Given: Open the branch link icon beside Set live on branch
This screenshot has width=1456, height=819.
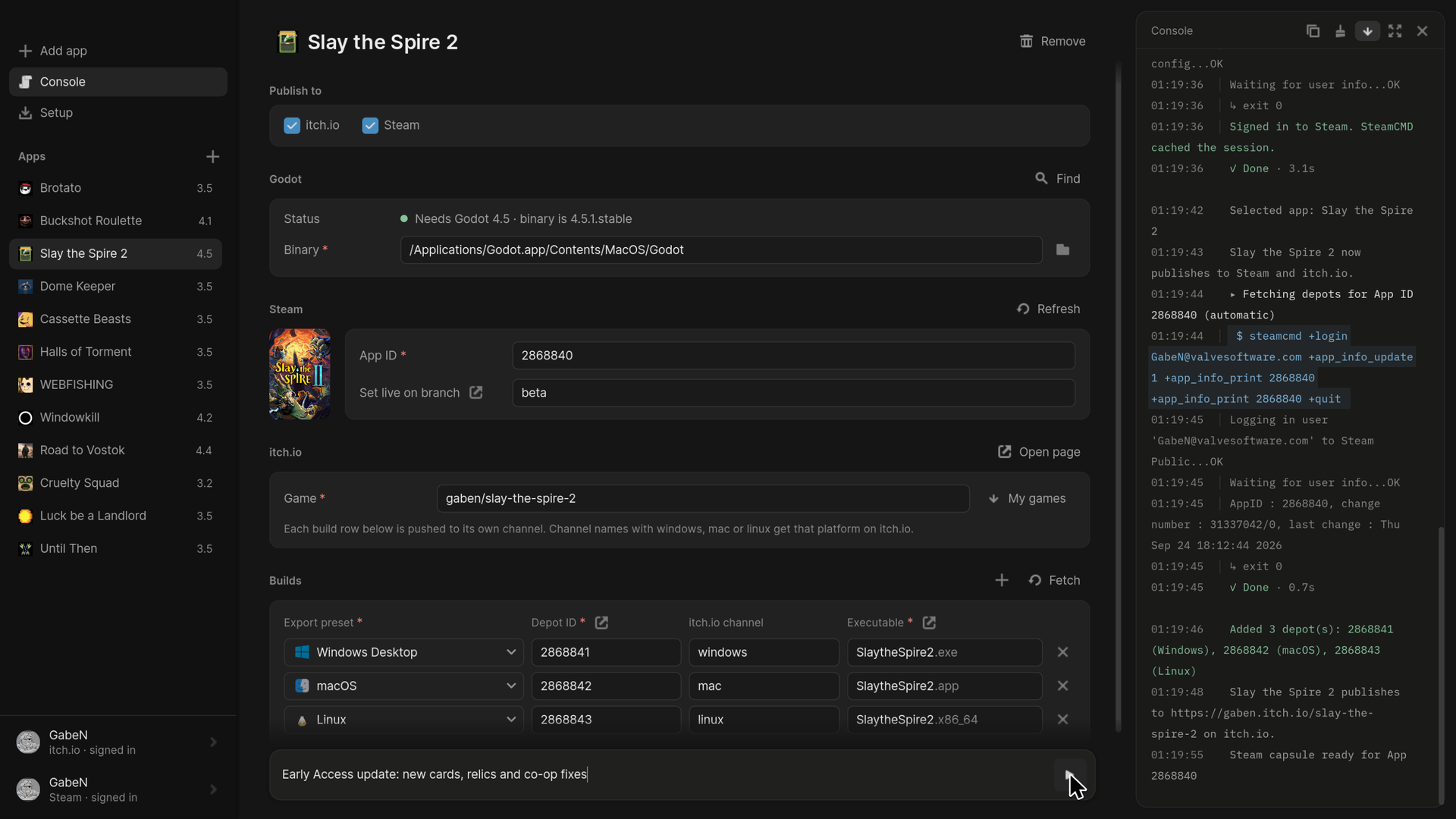Looking at the screenshot, I should [475, 392].
